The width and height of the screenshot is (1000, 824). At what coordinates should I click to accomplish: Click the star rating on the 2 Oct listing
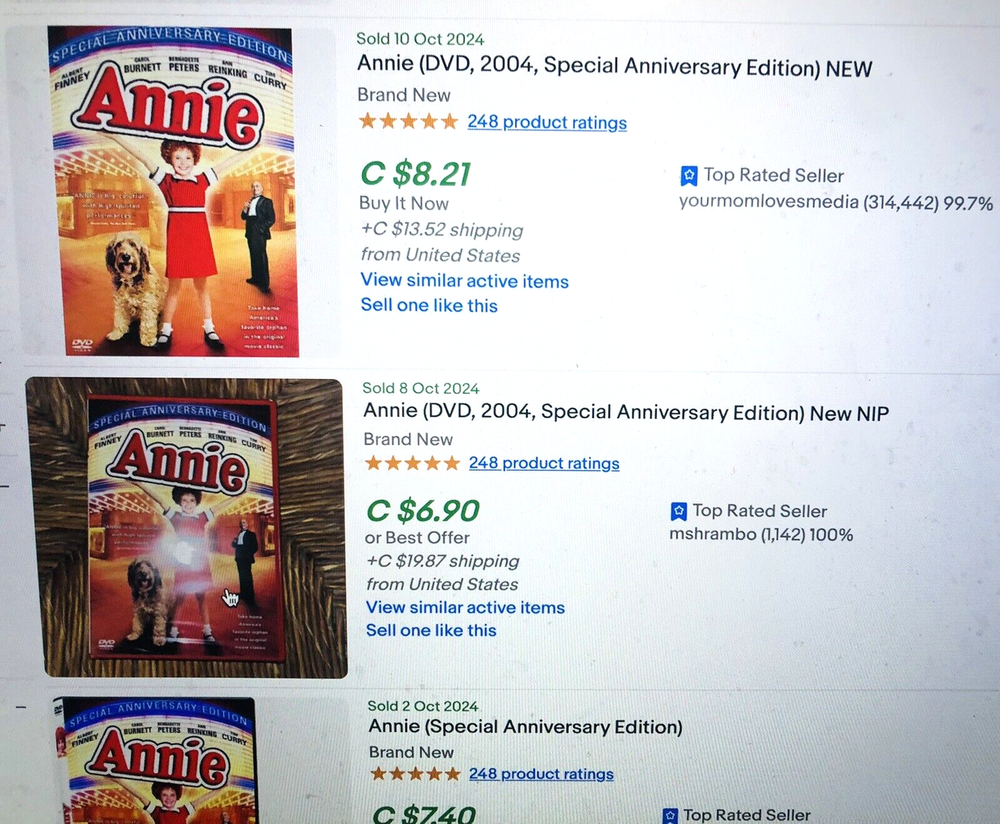(x=415, y=774)
